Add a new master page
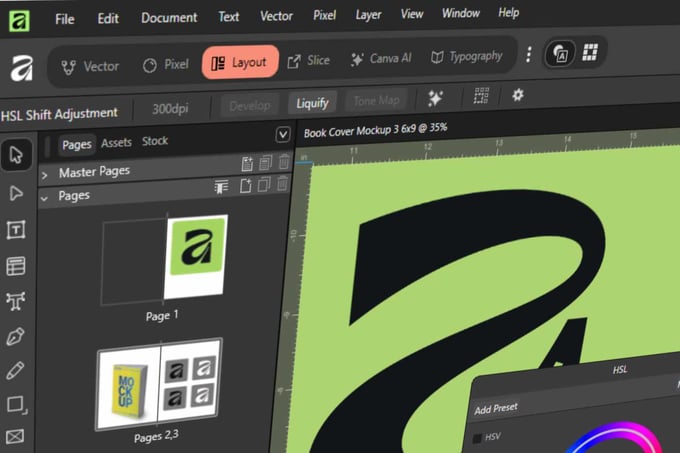The image size is (680, 453). [x=247, y=164]
